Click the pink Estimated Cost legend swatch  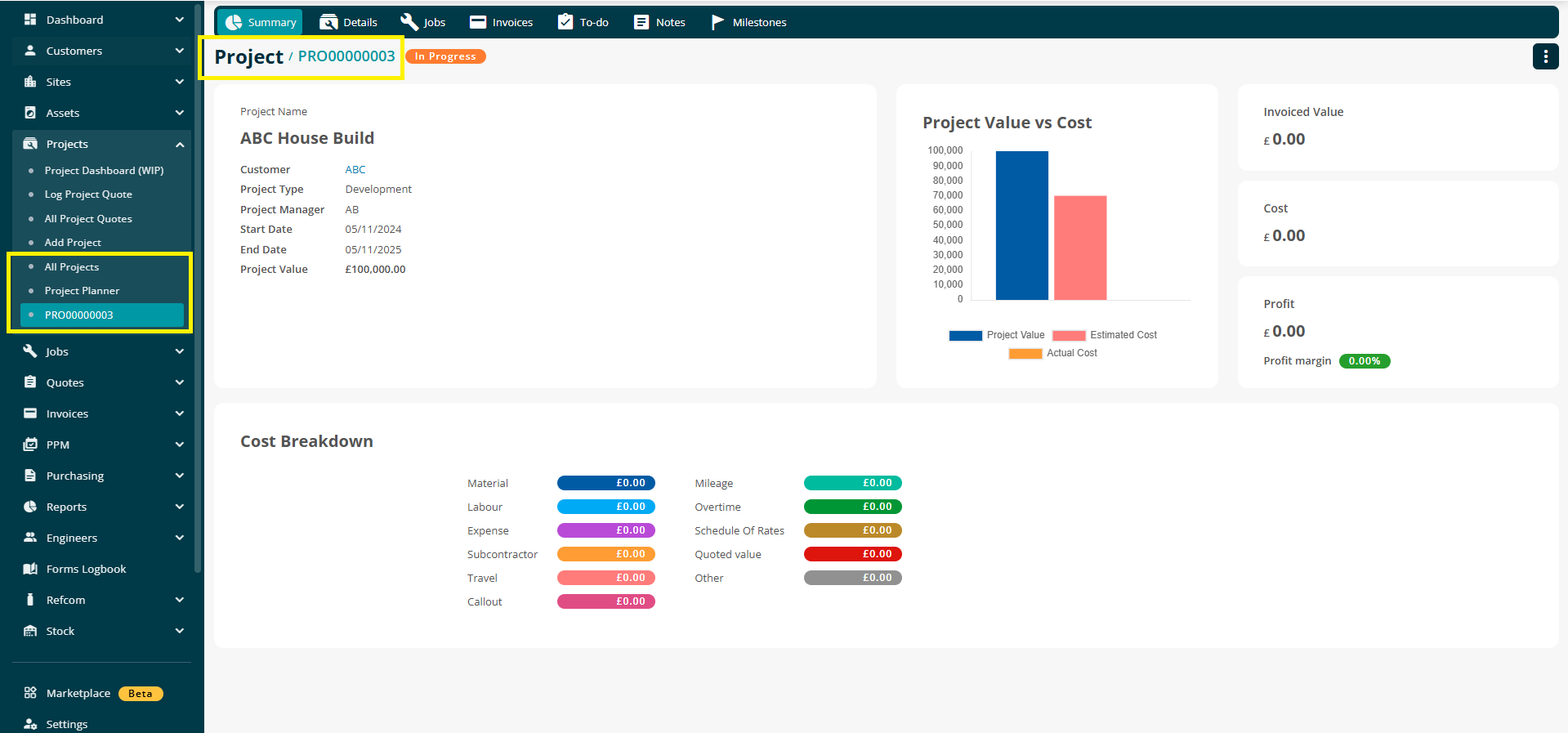[x=1069, y=335]
